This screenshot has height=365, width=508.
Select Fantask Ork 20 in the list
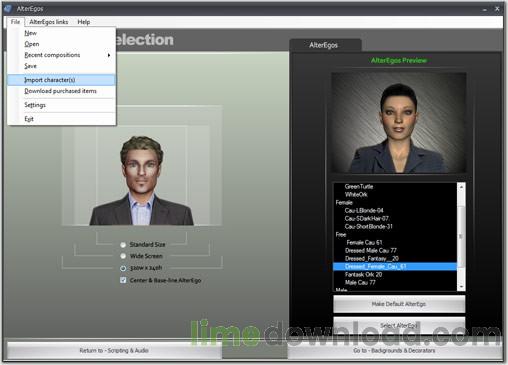pyautogui.click(x=363, y=274)
